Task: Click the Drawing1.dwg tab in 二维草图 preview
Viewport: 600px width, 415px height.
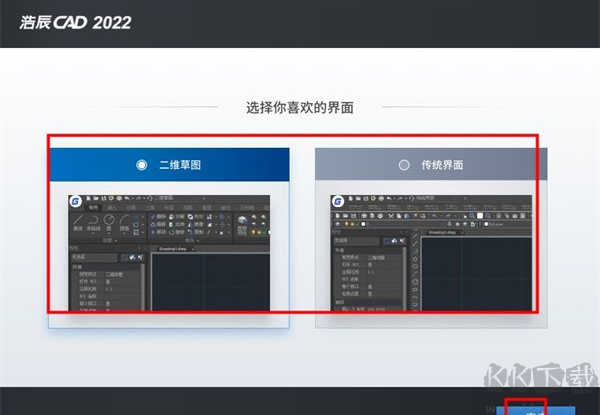Action: [172, 247]
